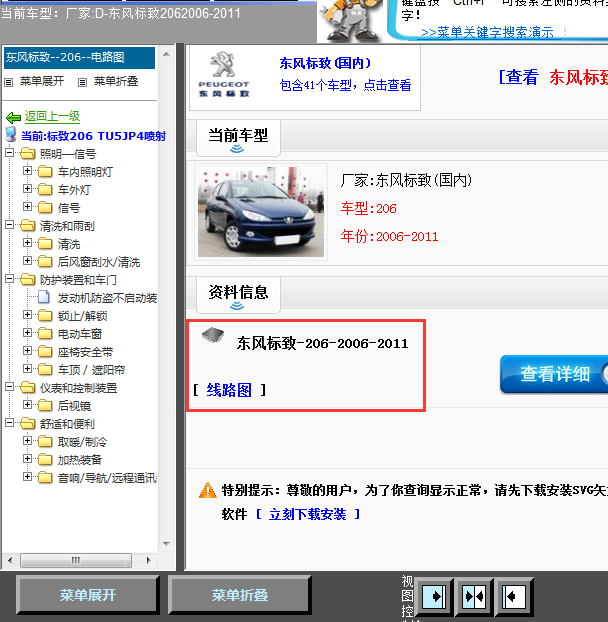Collapse the 清洗和雨刮 node
608x622 pixels.
point(10,225)
